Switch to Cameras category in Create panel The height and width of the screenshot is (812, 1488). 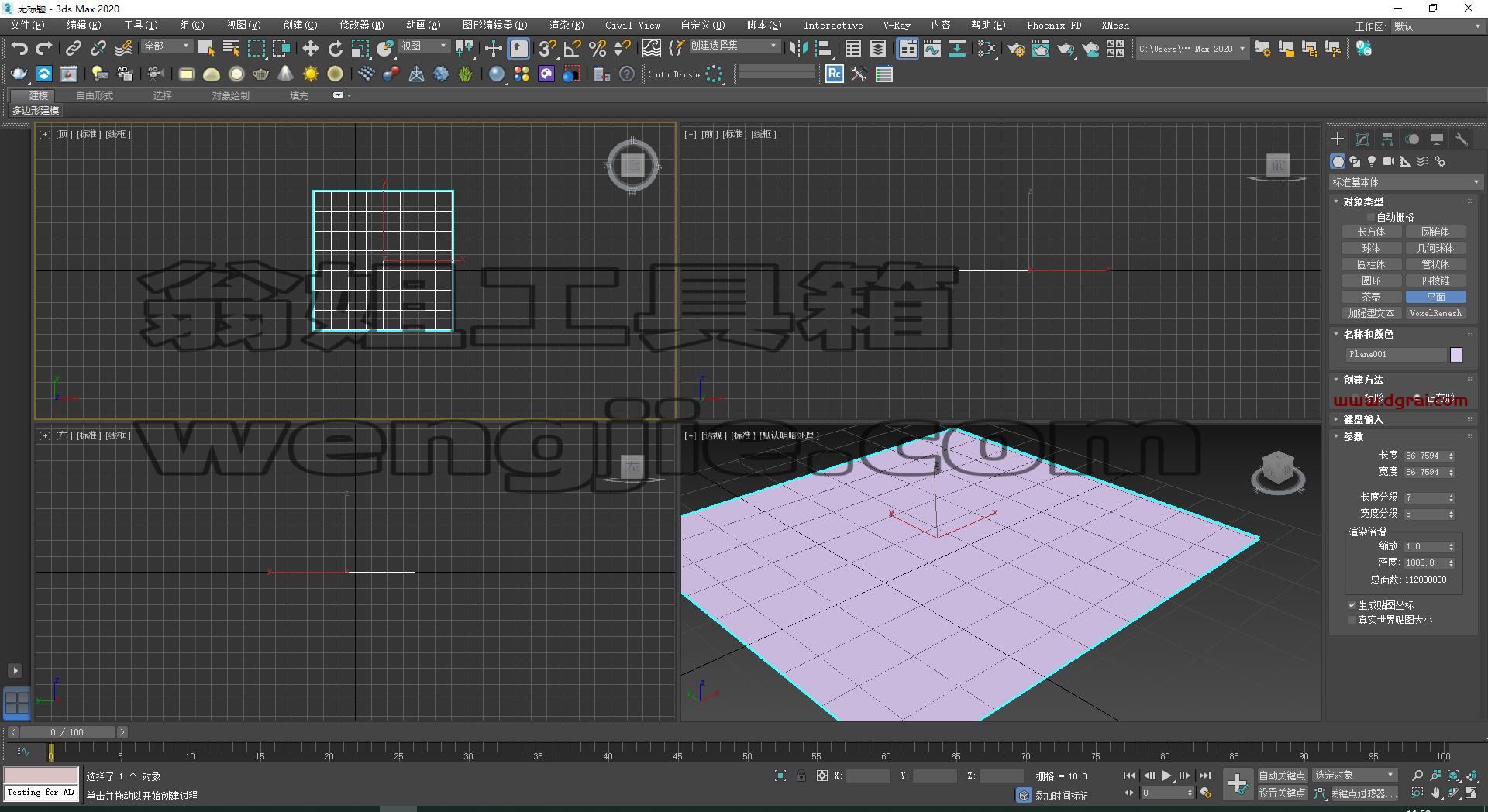1389,161
